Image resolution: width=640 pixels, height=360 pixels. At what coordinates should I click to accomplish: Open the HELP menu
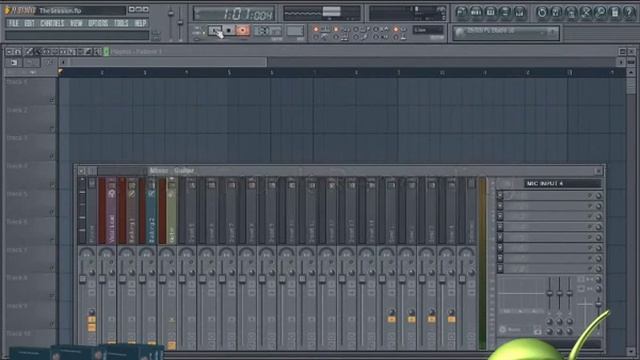tap(140, 23)
